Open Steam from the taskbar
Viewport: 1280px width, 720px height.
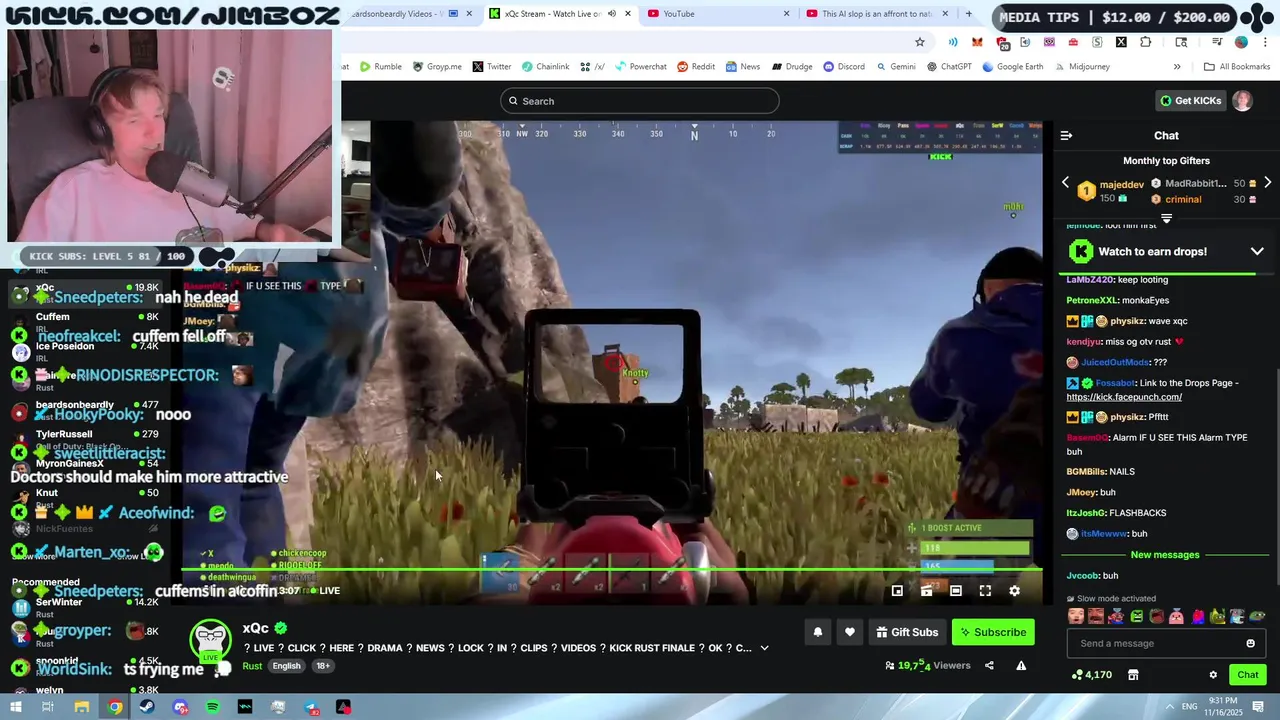tap(147, 707)
